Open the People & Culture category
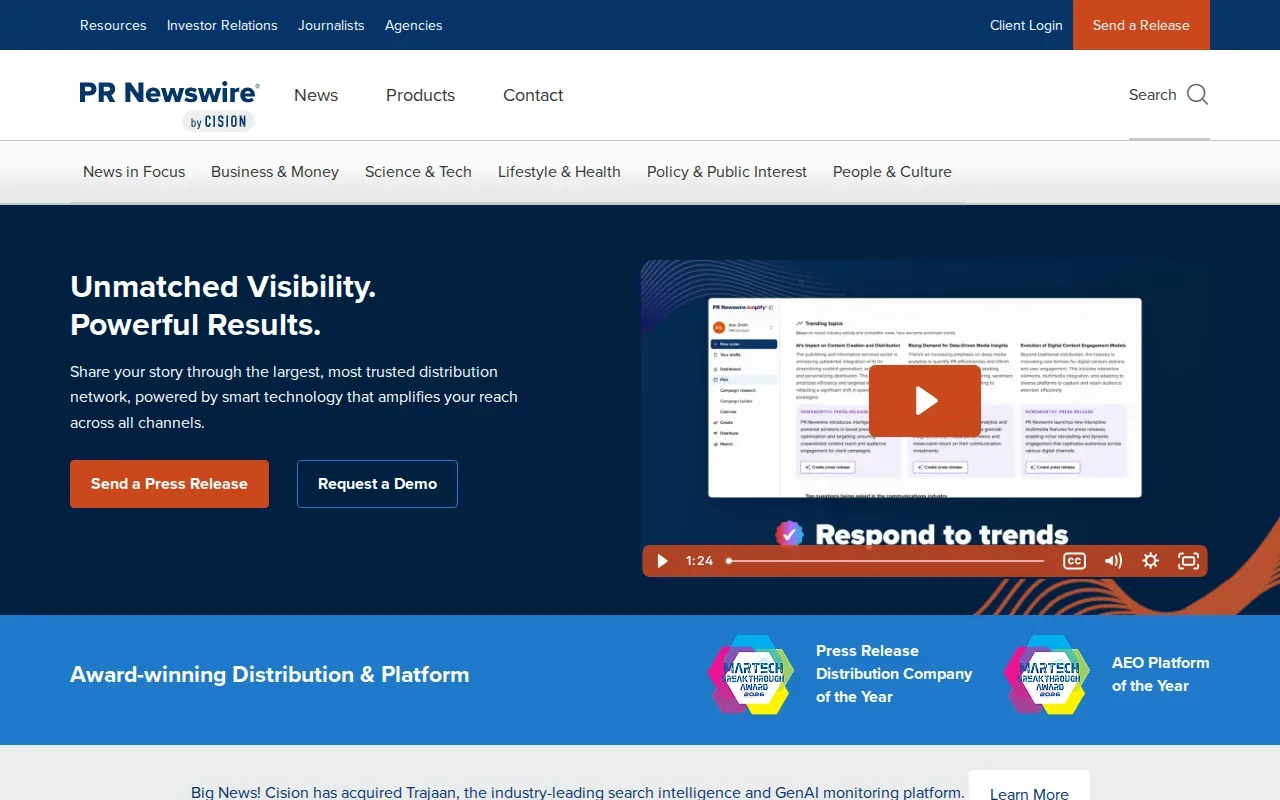 pos(892,172)
